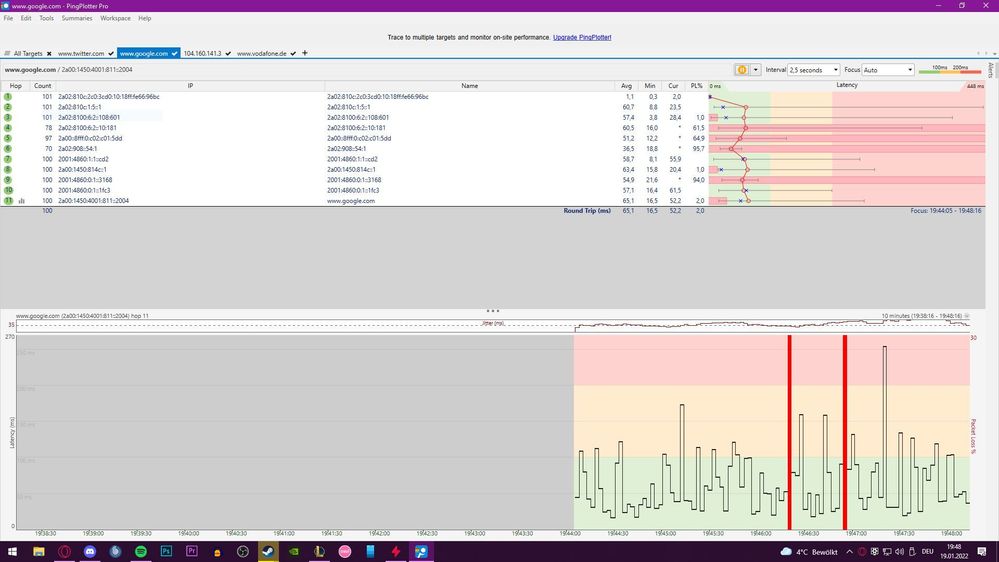Open the Summaries menu
Image resolution: width=999 pixels, height=562 pixels.
[x=77, y=18]
